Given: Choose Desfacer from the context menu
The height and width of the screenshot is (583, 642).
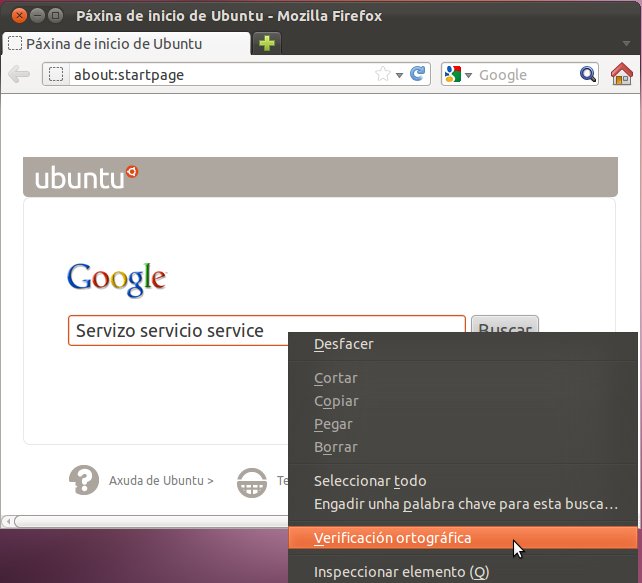Looking at the screenshot, I should (463, 344).
